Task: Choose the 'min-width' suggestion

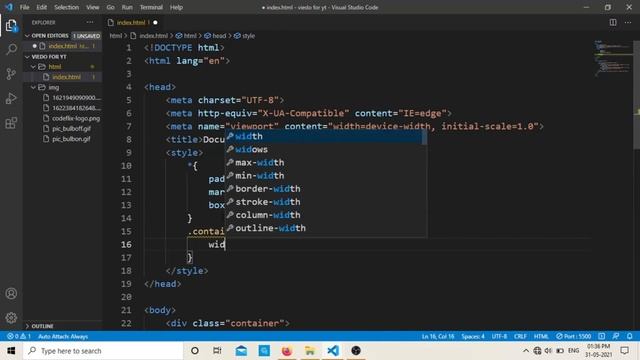Action: 326,176
